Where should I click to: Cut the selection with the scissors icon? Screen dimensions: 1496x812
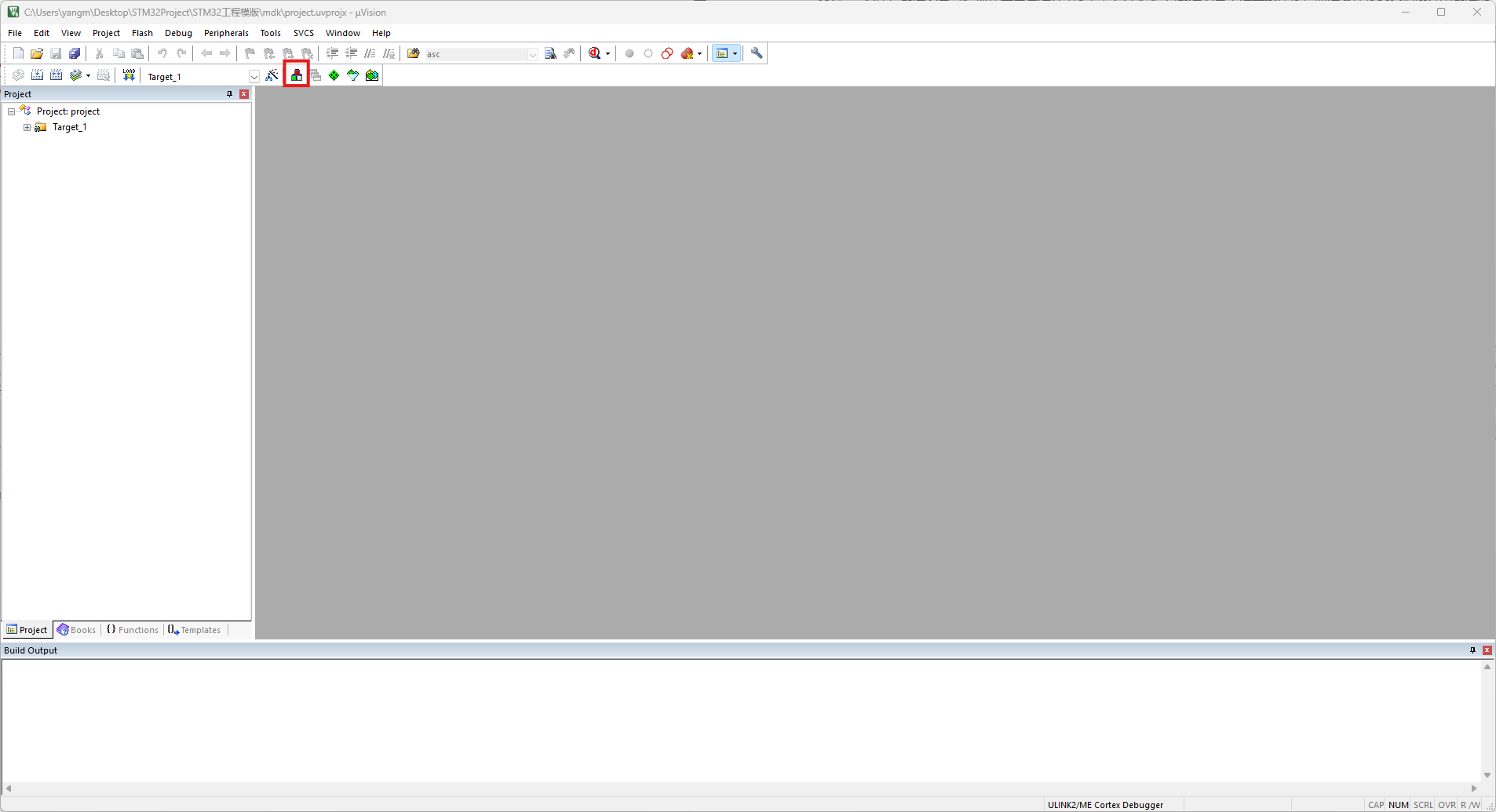pos(100,53)
